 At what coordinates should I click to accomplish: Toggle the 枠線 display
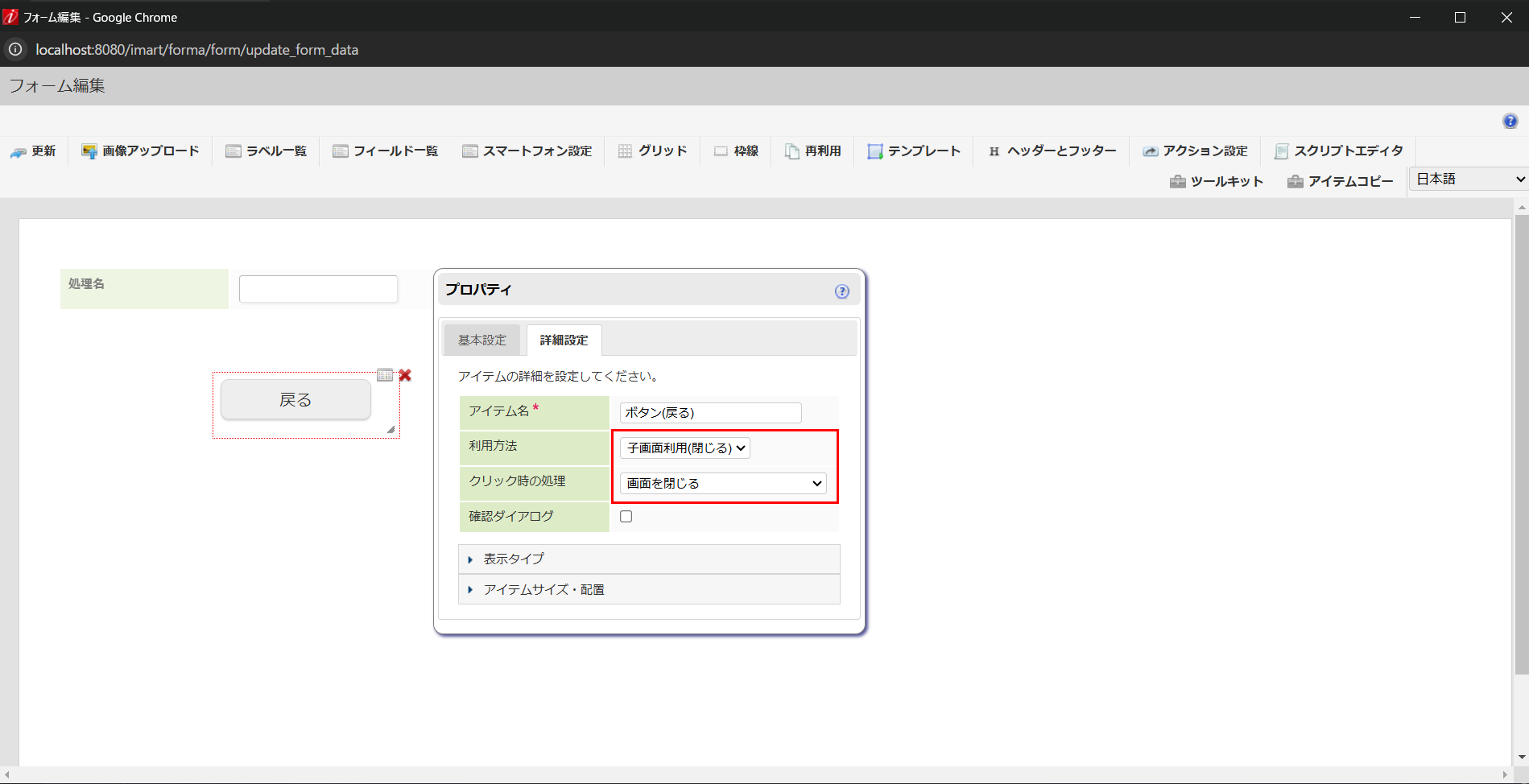(736, 151)
